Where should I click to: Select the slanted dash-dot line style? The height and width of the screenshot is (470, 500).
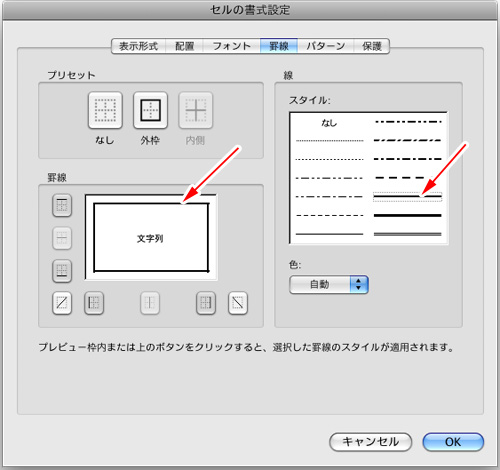[408, 140]
